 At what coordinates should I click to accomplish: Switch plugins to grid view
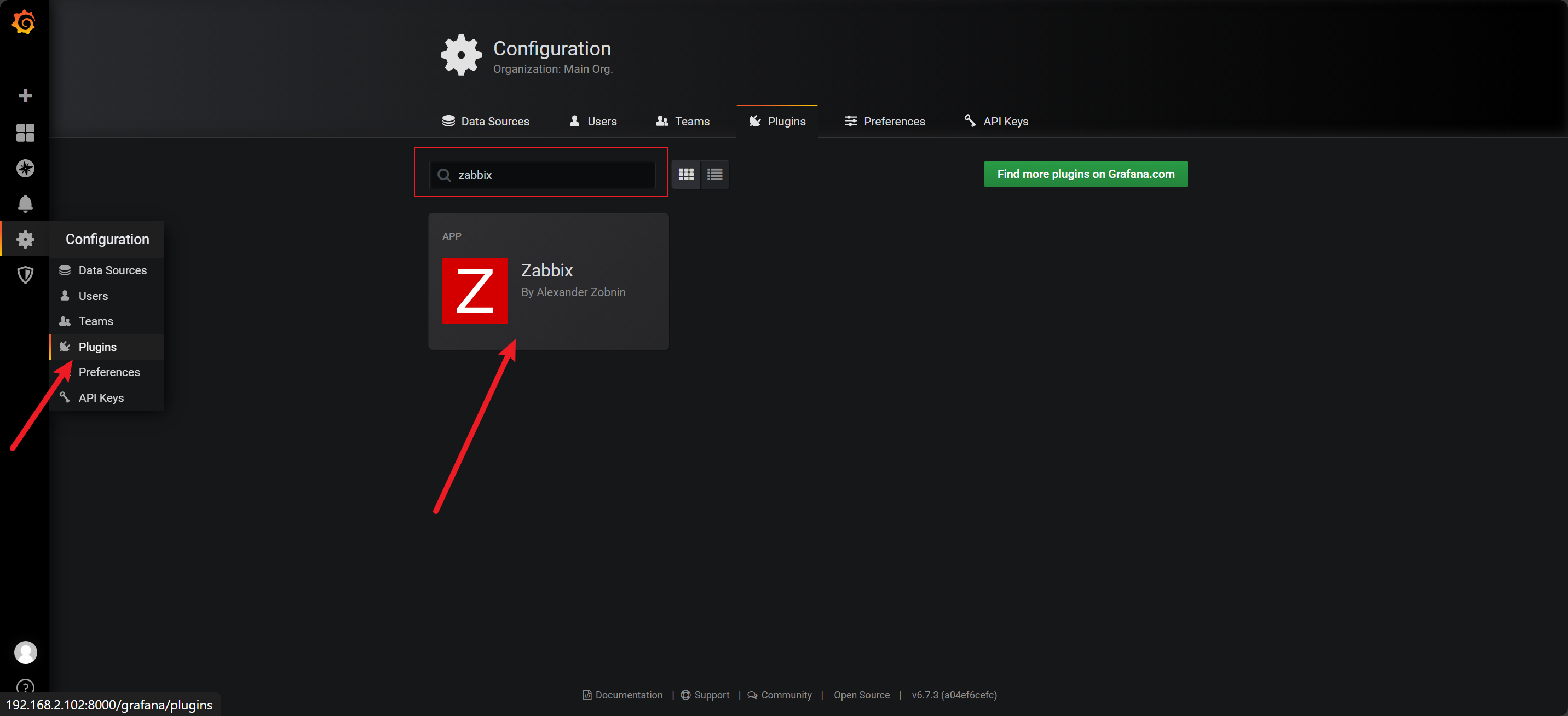tap(686, 175)
